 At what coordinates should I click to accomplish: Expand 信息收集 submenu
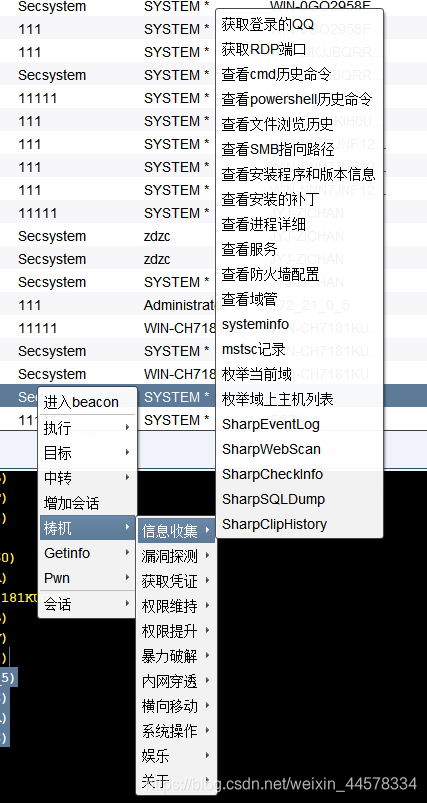pos(176,531)
